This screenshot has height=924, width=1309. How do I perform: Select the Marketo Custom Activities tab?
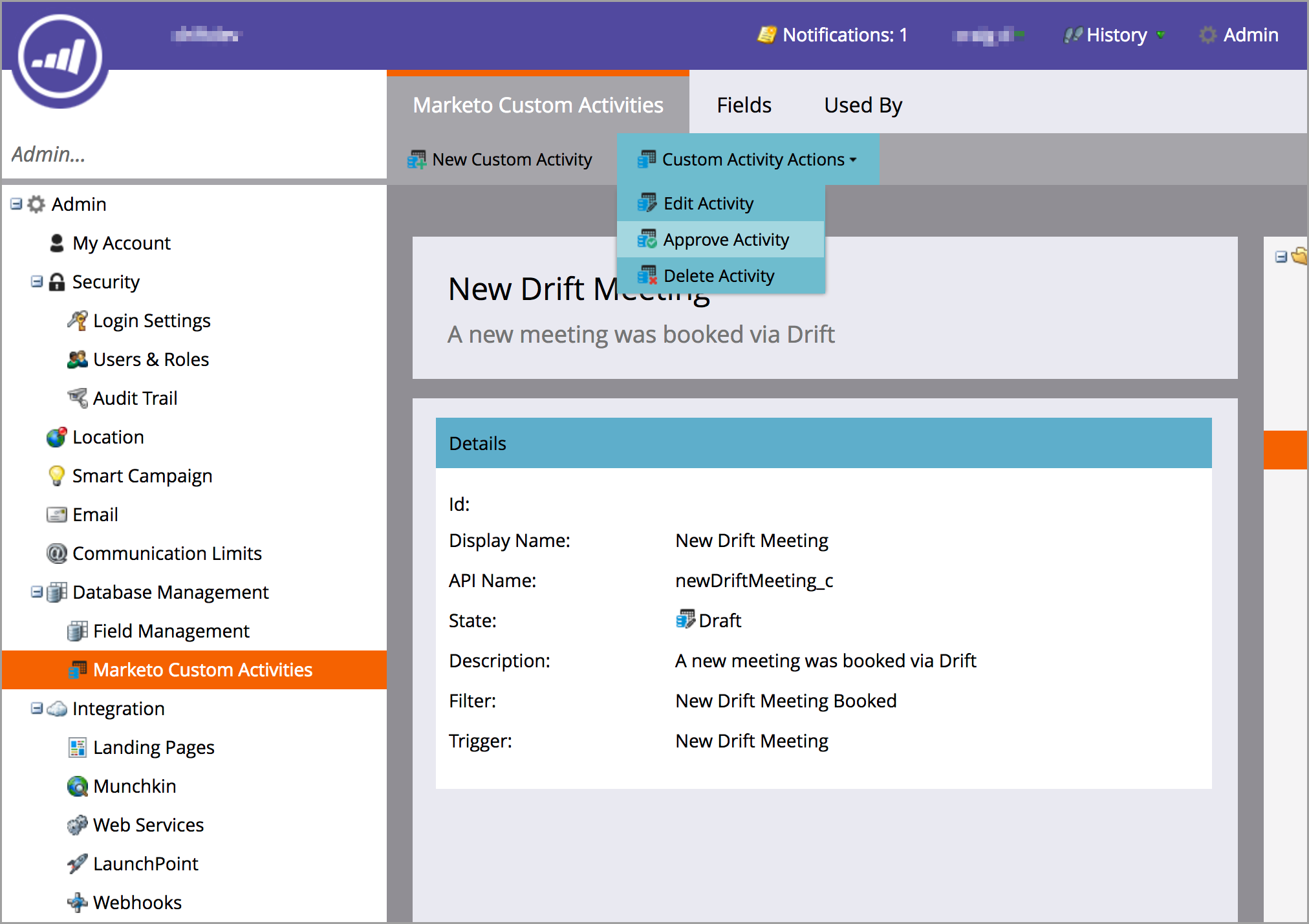538,105
